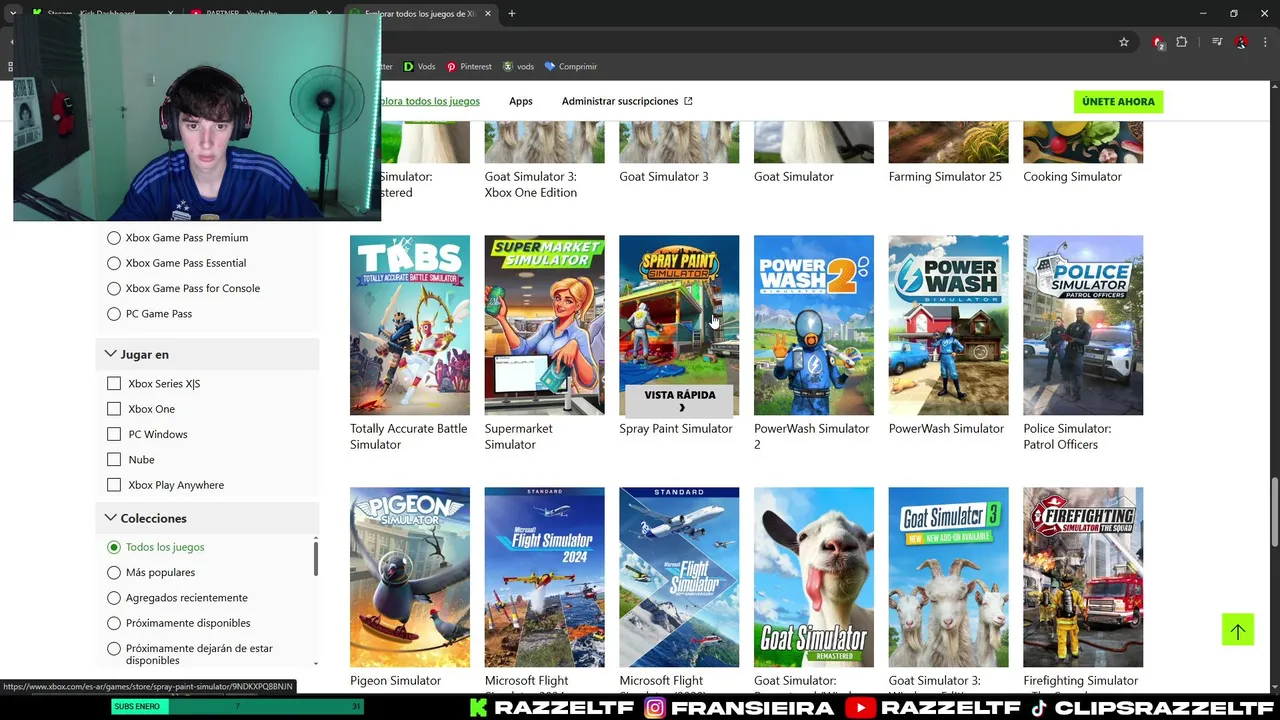The height and width of the screenshot is (720, 1280).
Task: Open Goat Simulator Remastered cover
Action: pyautogui.click(x=814, y=577)
